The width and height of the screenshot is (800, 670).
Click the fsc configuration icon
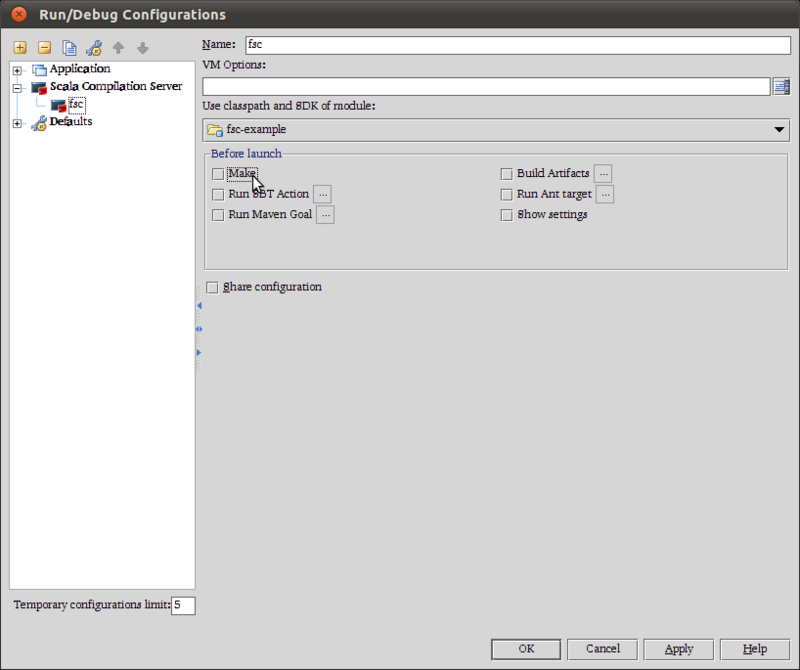click(x=58, y=105)
